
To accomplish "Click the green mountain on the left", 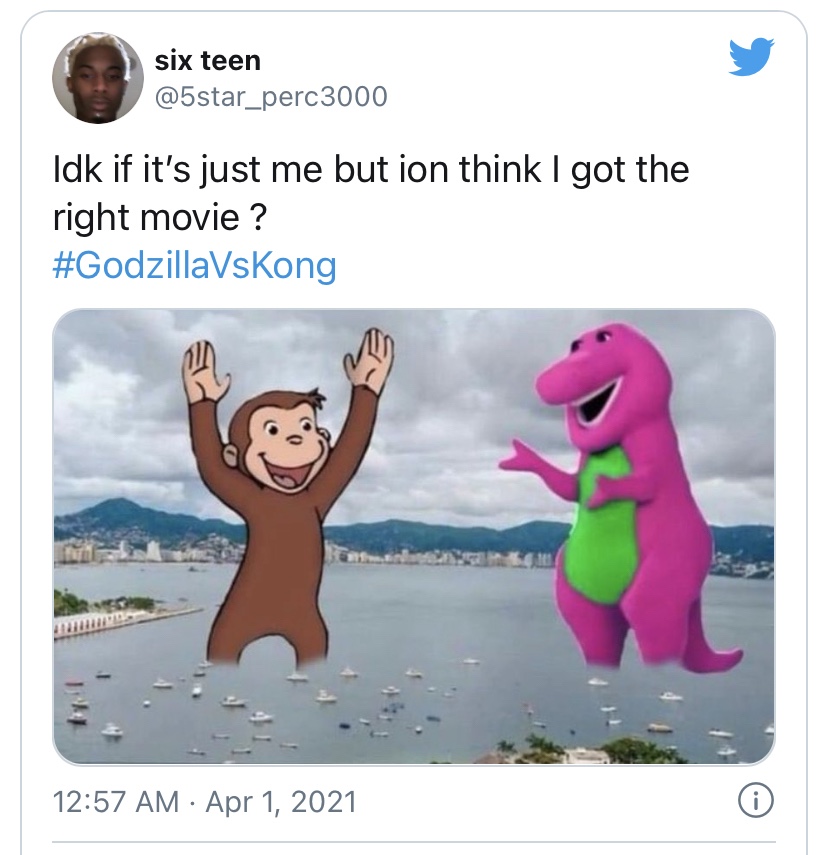I will tap(120, 515).
